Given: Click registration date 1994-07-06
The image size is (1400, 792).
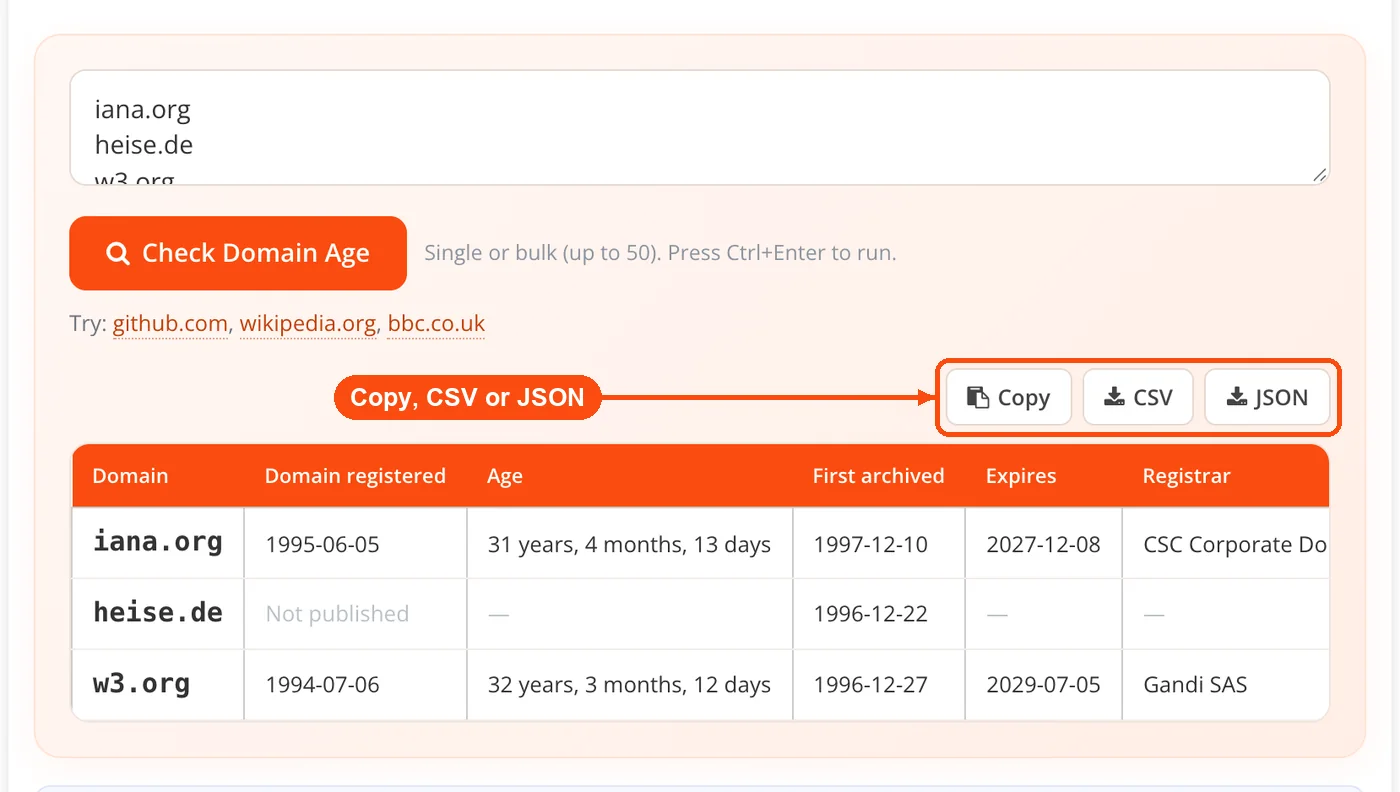Looking at the screenshot, I should pos(322,685).
